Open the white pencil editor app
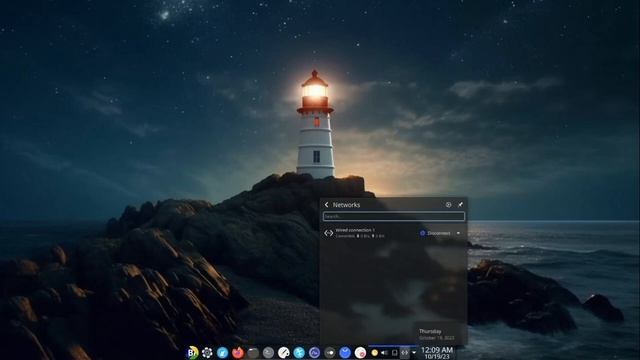The image size is (640, 360). click(284, 352)
